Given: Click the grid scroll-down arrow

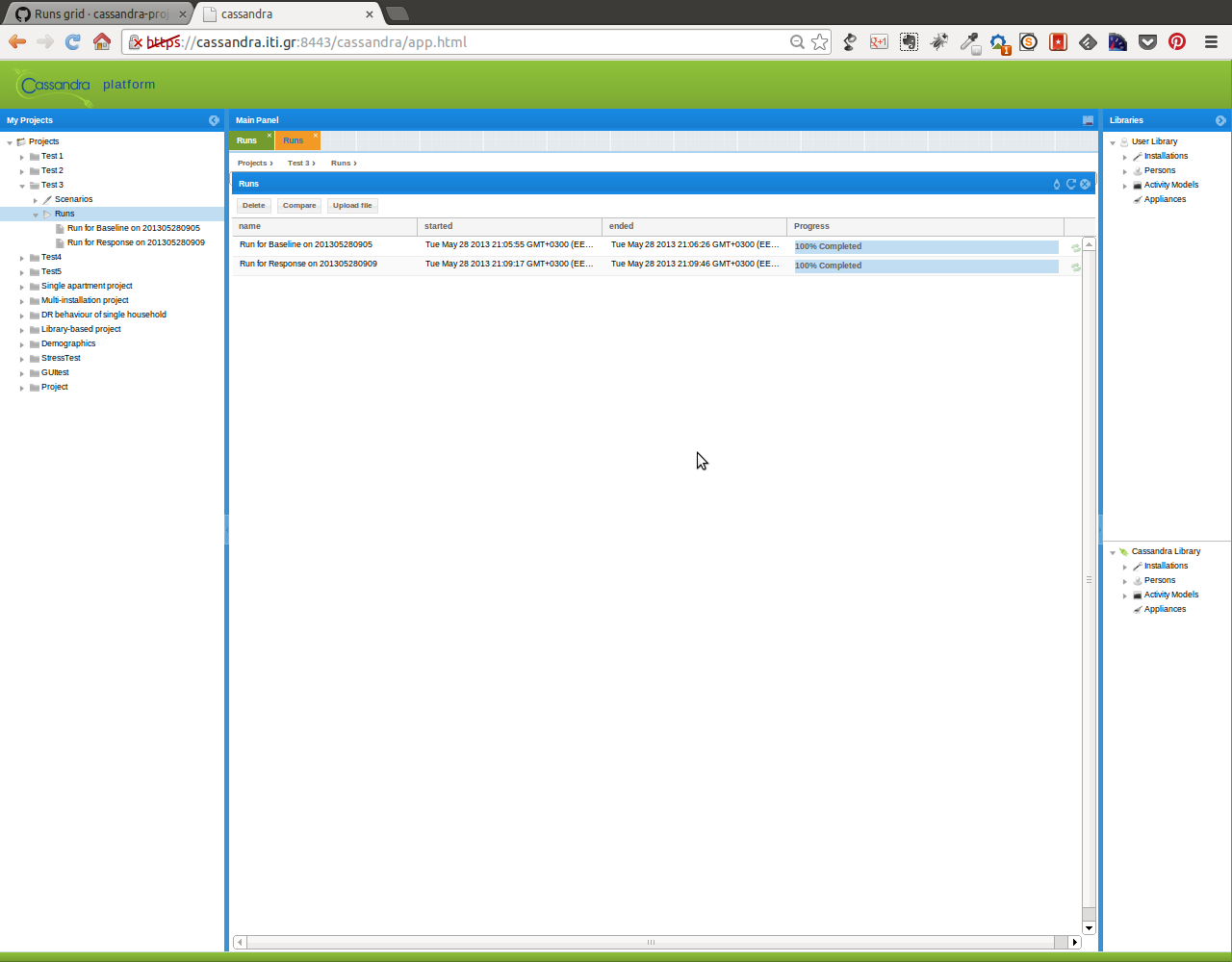Looking at the screenshot, I should pos(1089,928).
